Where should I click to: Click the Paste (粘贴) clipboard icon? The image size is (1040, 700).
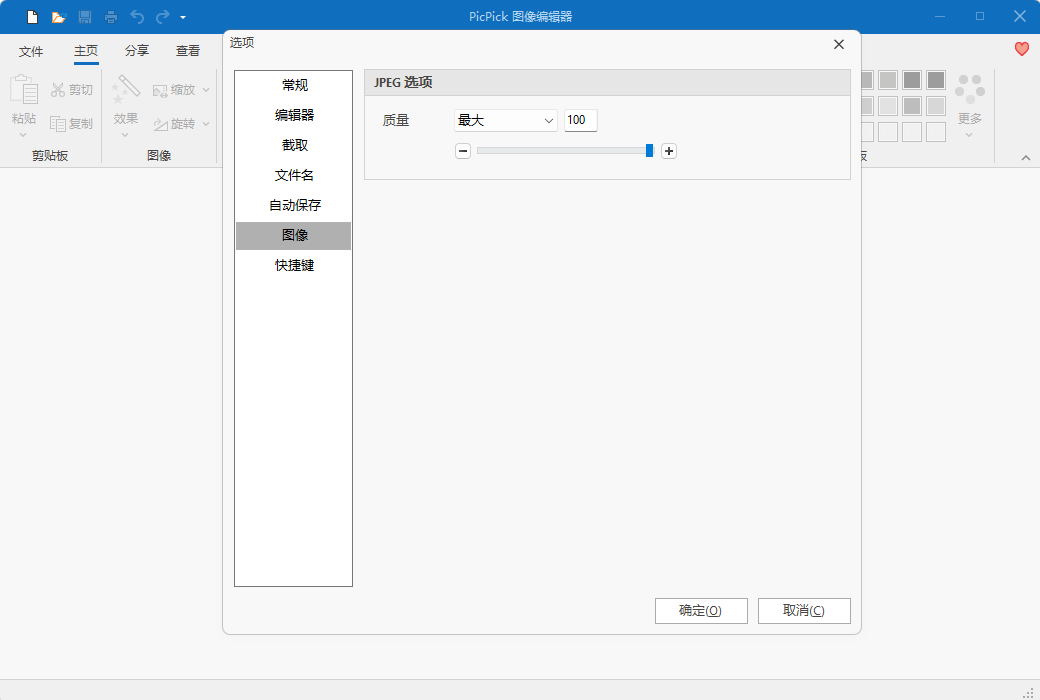click(x=24, y=90)
